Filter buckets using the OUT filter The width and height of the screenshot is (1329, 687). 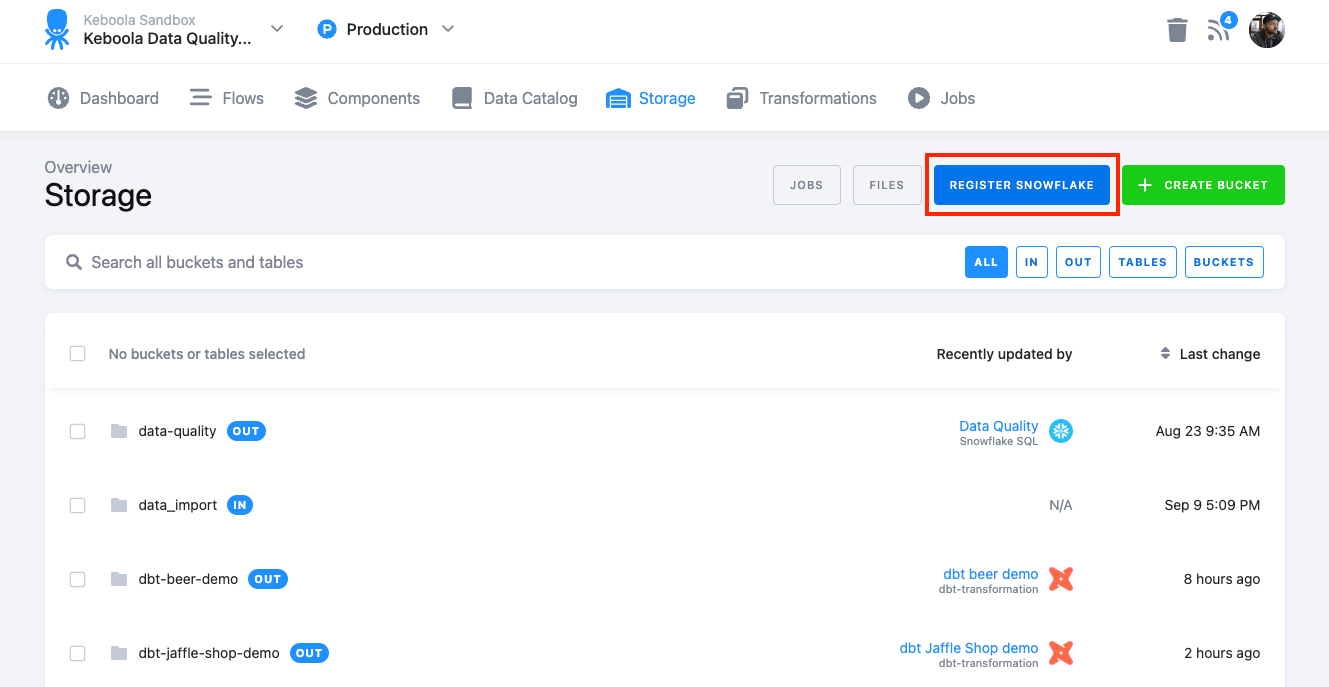point(1078,261)
